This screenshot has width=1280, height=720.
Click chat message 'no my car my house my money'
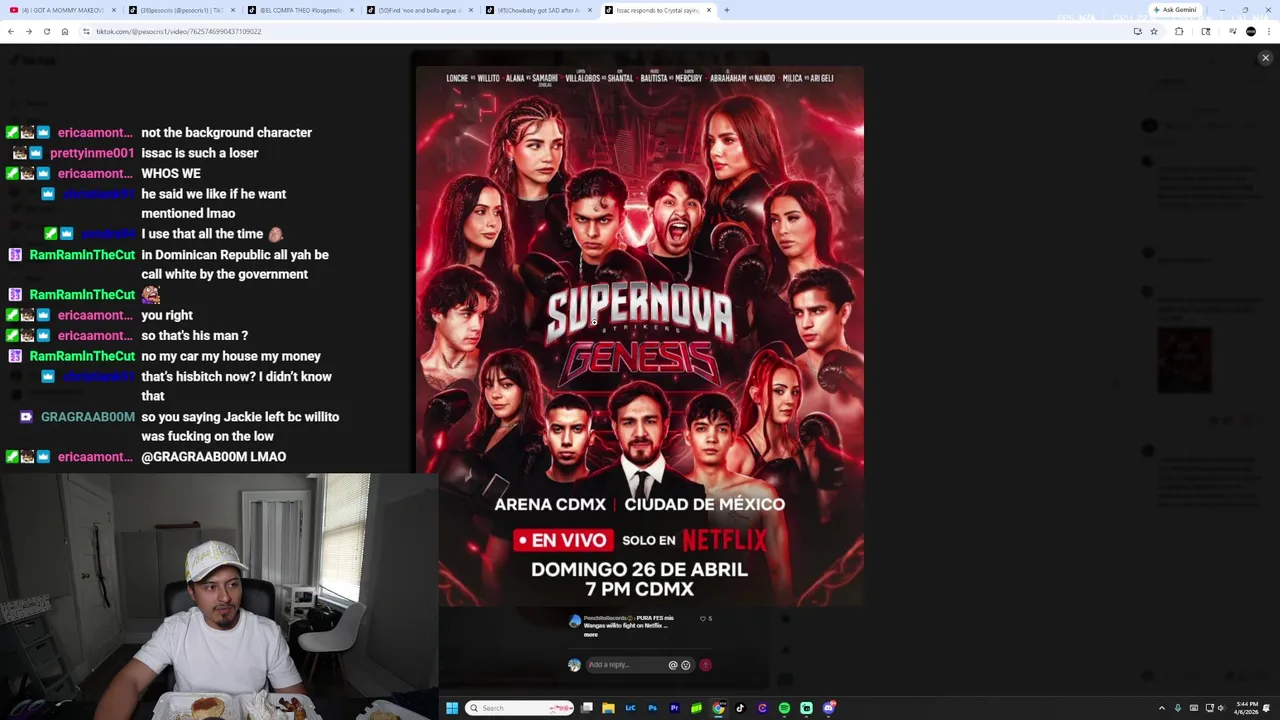[x=231, y=356]
